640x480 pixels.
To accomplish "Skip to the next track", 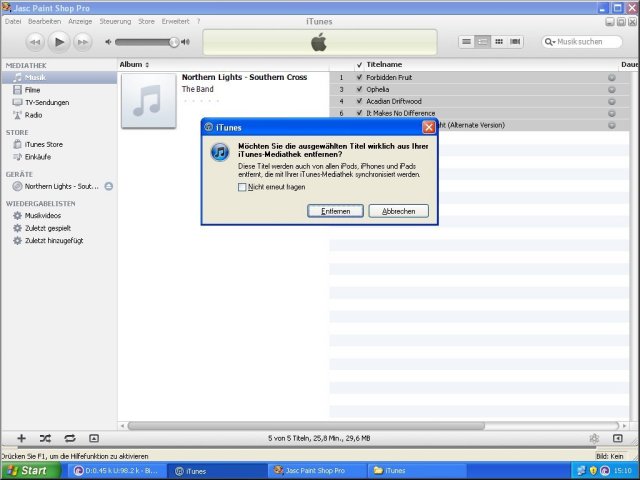I will point(83,41).
